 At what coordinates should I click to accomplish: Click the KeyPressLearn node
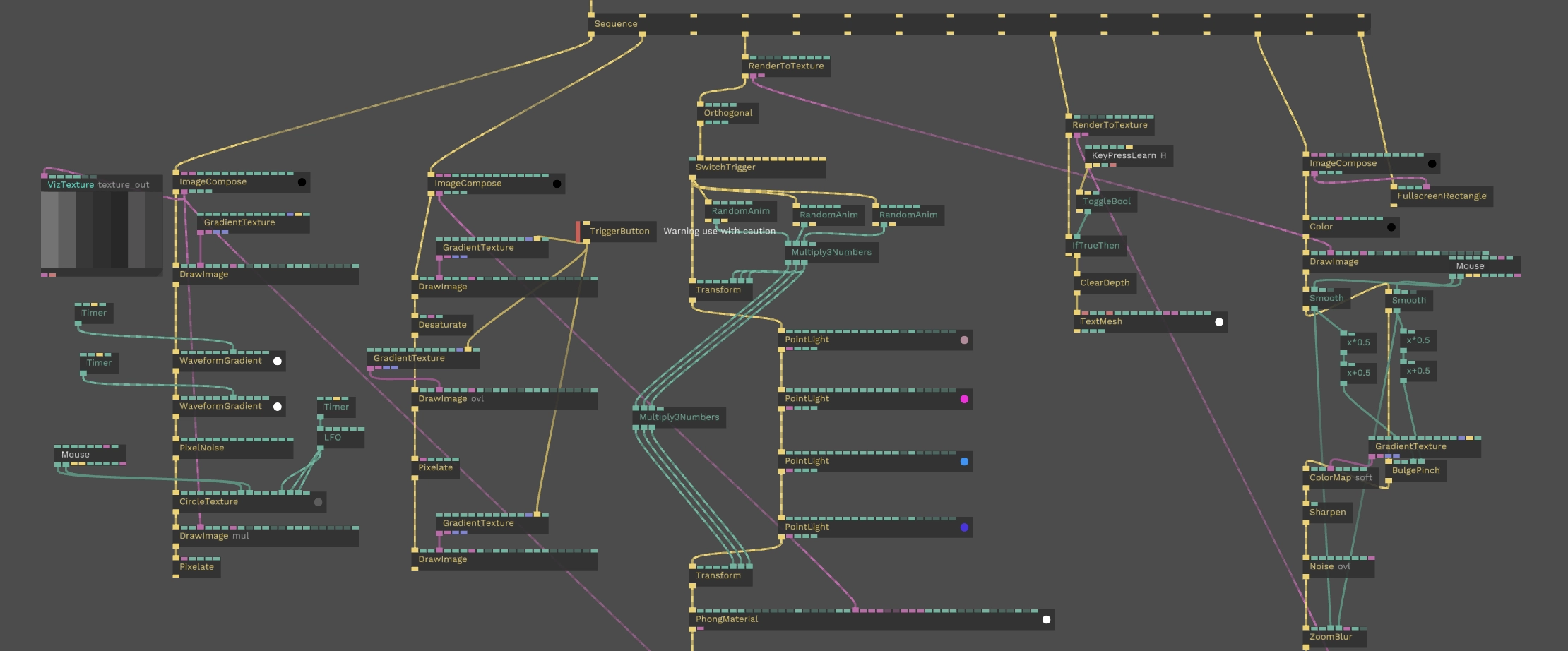pyautogui.click(x=1123, y=156)
